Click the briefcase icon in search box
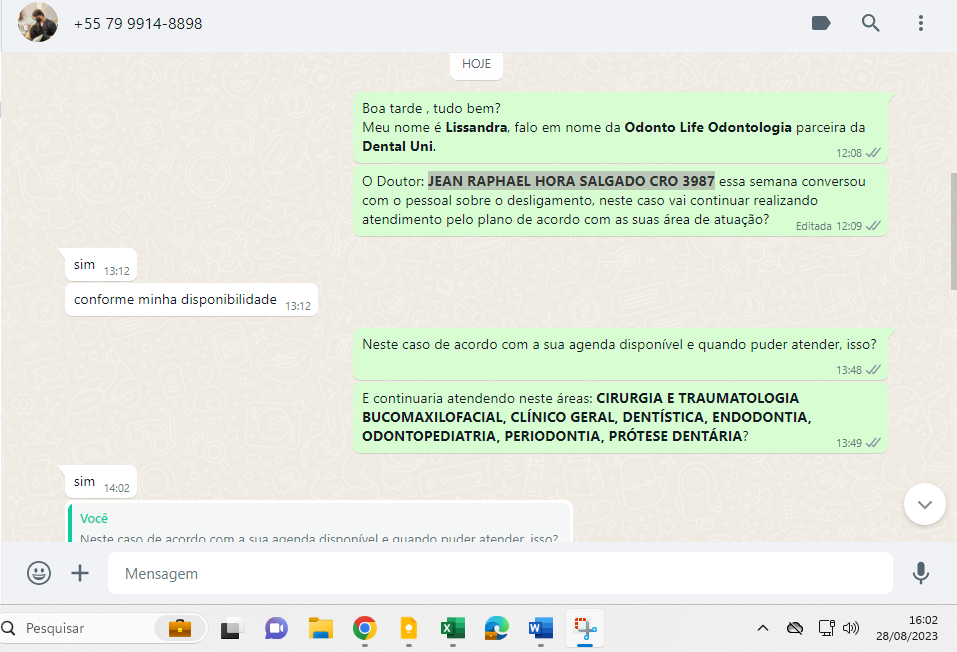The image size is (957, 652). pyautogui.click(x=179, y=628)
